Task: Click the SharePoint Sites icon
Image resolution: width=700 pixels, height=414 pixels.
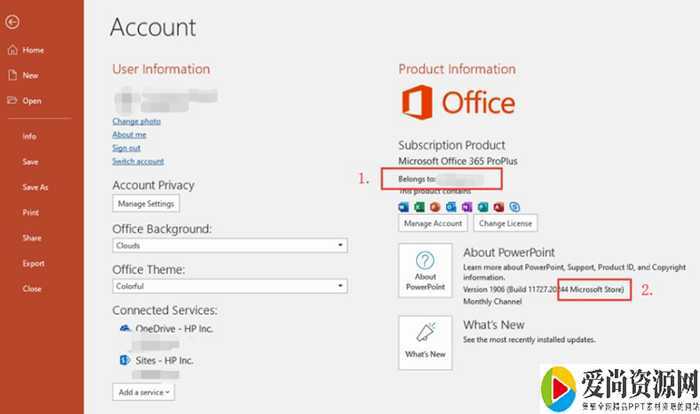Action: 121,359
